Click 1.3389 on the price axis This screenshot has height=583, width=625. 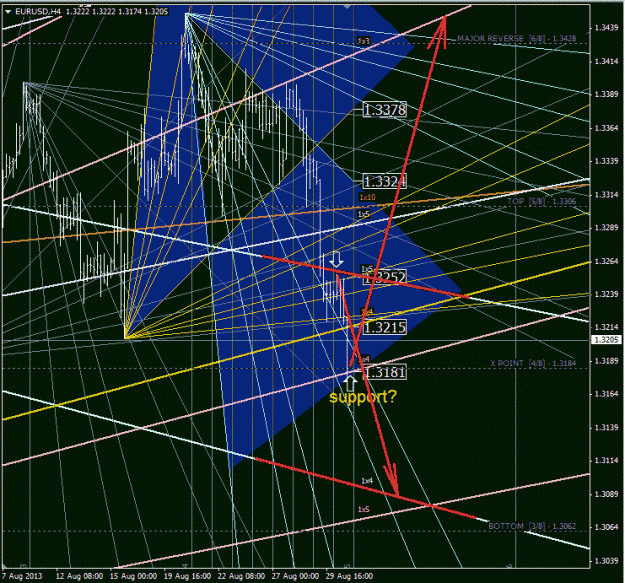pyautogui.click(x=607, y=94)
